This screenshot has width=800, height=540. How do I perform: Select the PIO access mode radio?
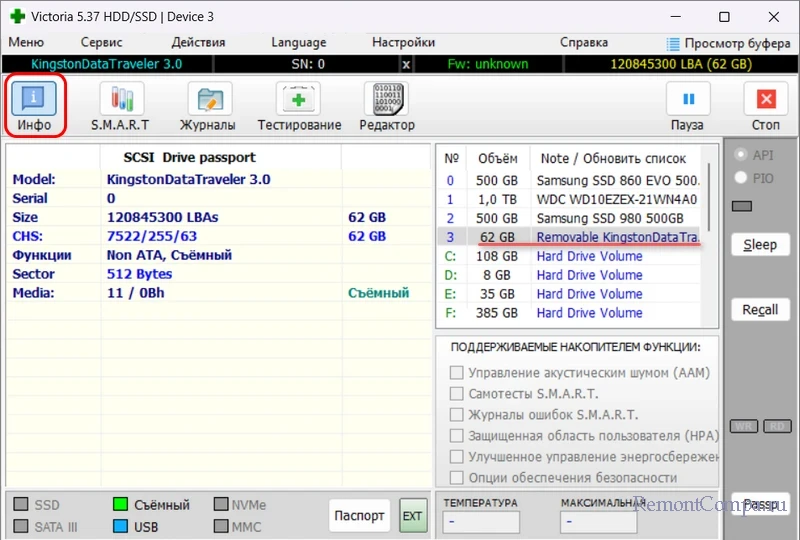click(x=740, y=178)
